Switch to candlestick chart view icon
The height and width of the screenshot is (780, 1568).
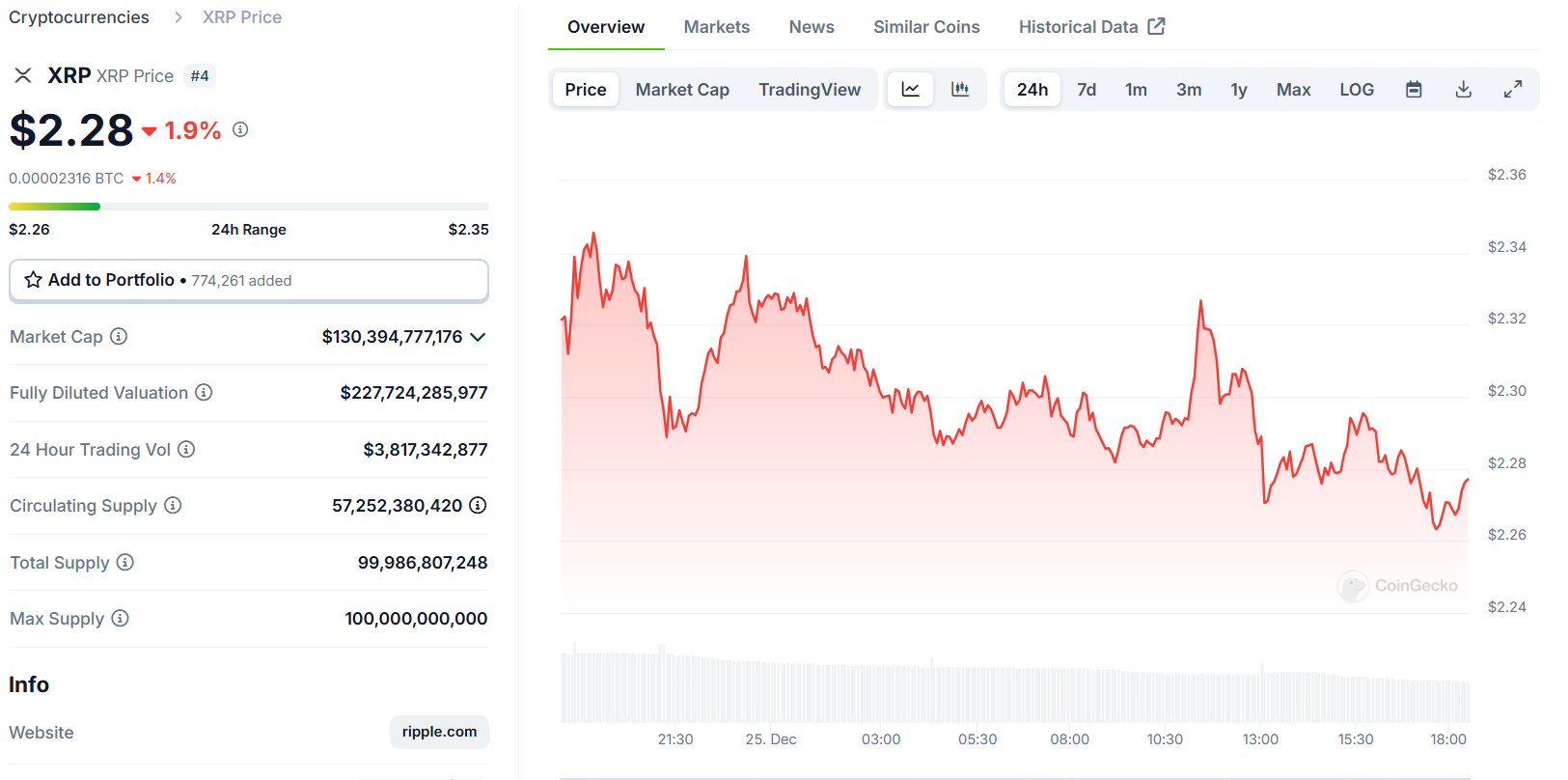click(960, 90)
